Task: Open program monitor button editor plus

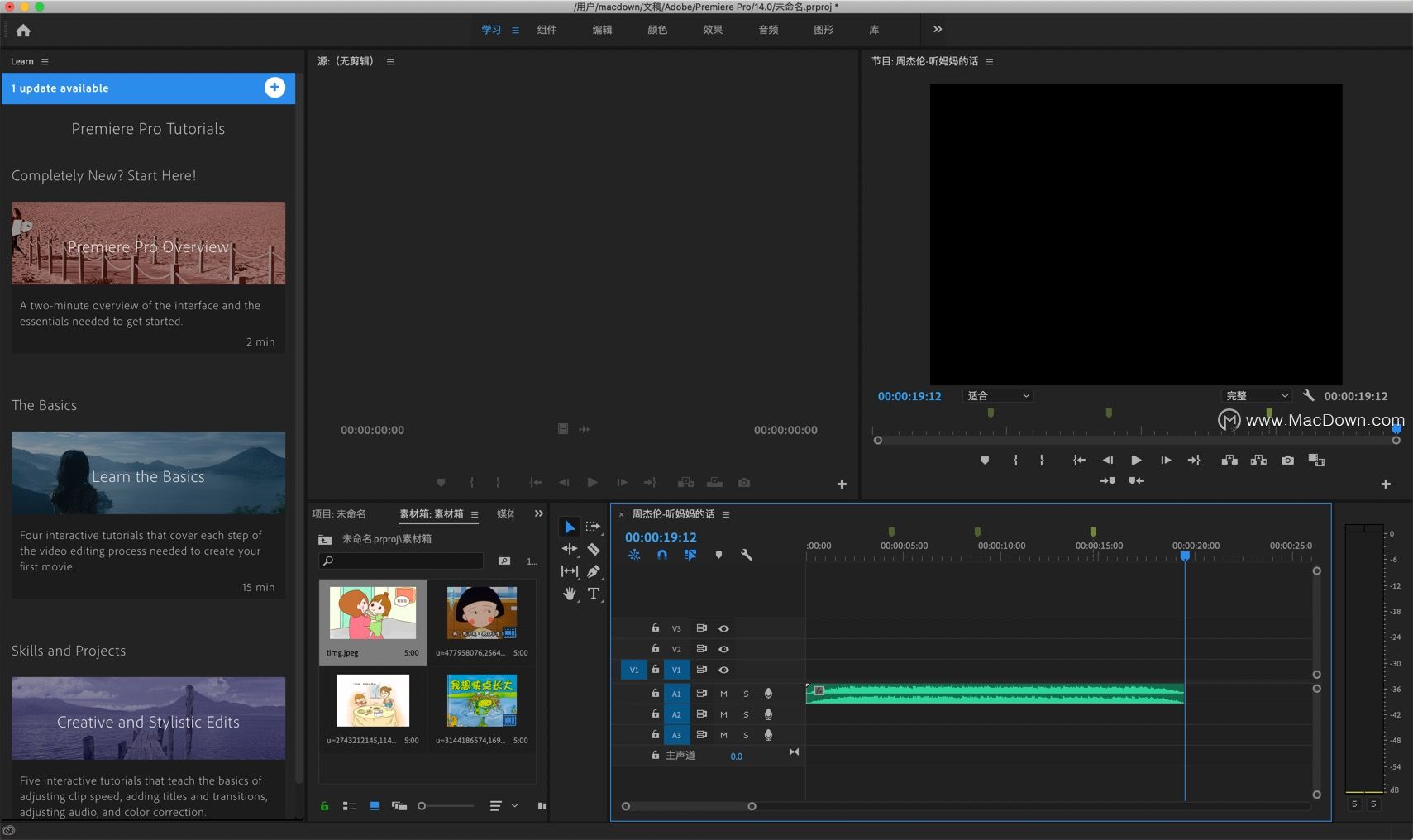Action: pyautogui.click(x=1386, y=484)
